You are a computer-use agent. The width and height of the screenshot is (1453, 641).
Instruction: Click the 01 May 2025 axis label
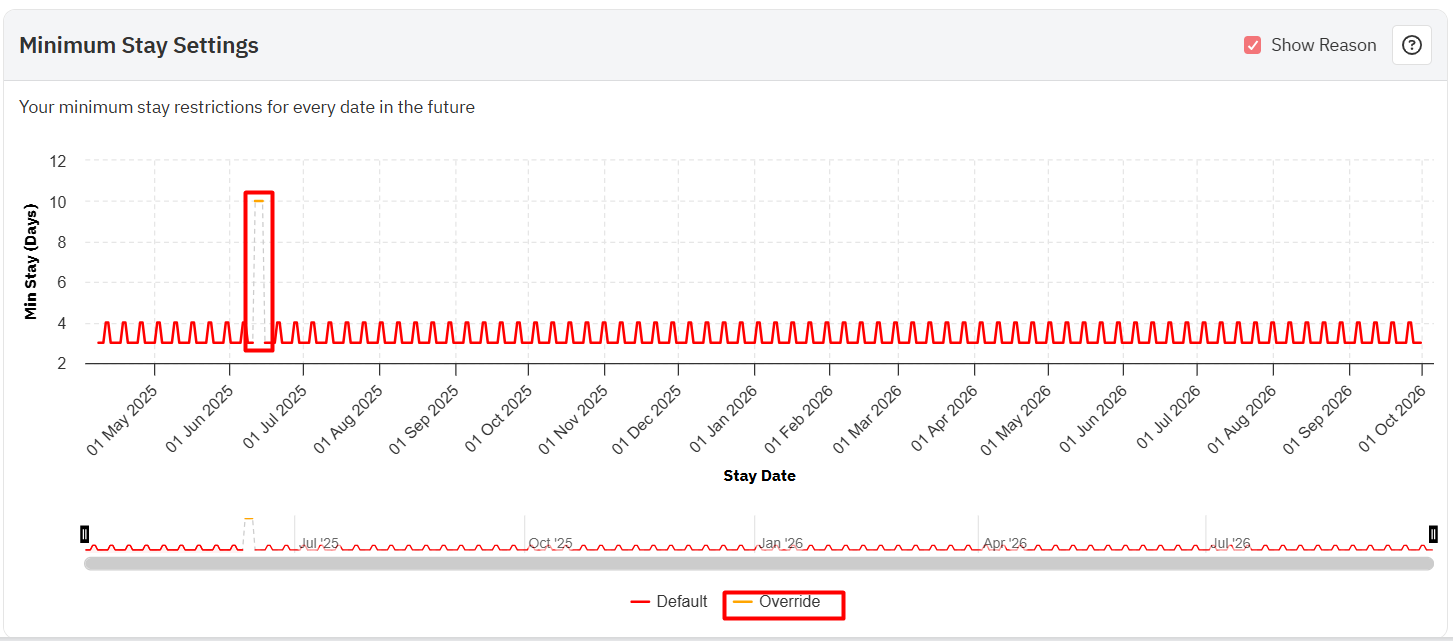122,421
